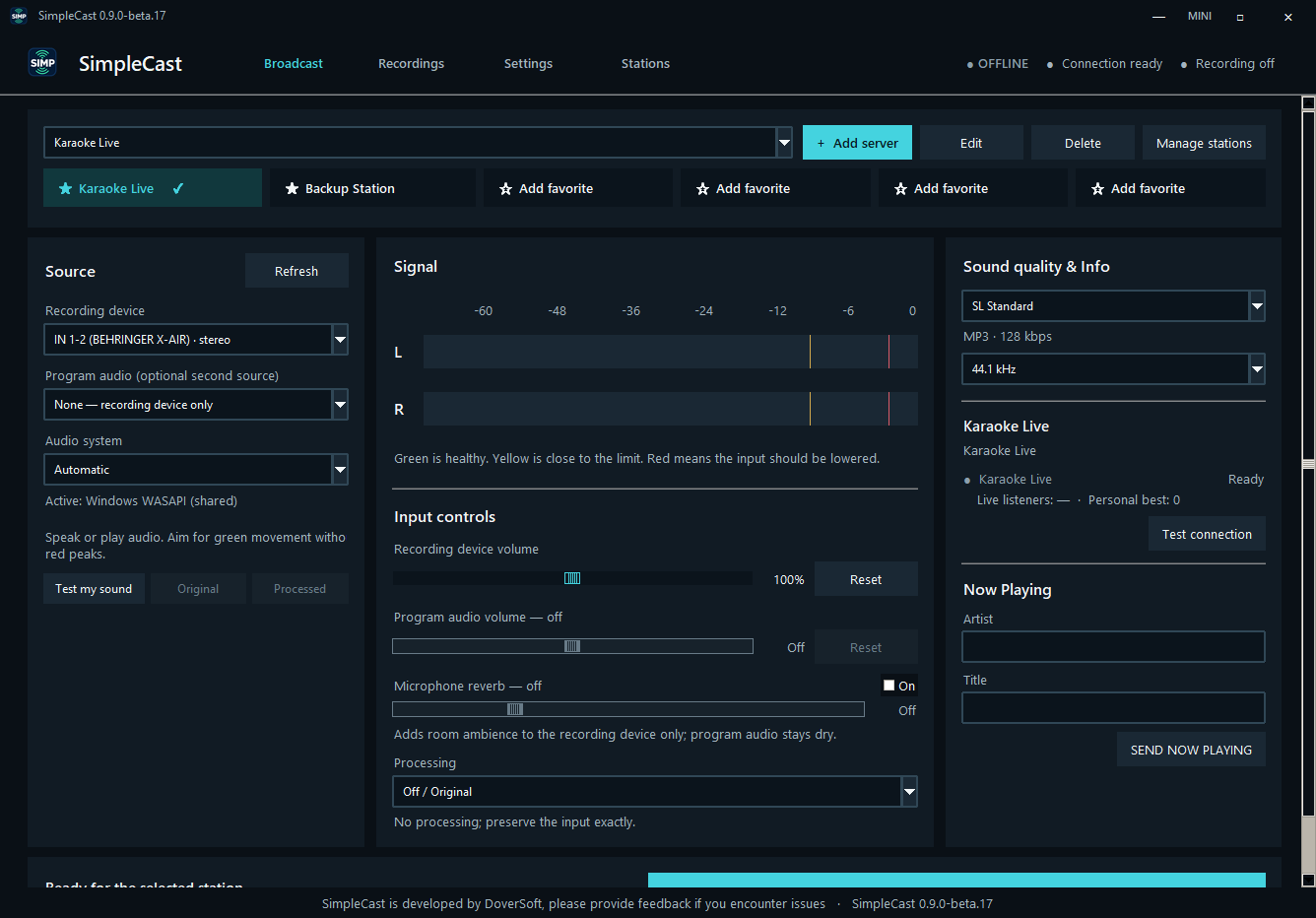The width and height of the screenshot is (1316, 918).
Task: Click the Title input field
Action: pyautogui.click(x=1113, y=708)
